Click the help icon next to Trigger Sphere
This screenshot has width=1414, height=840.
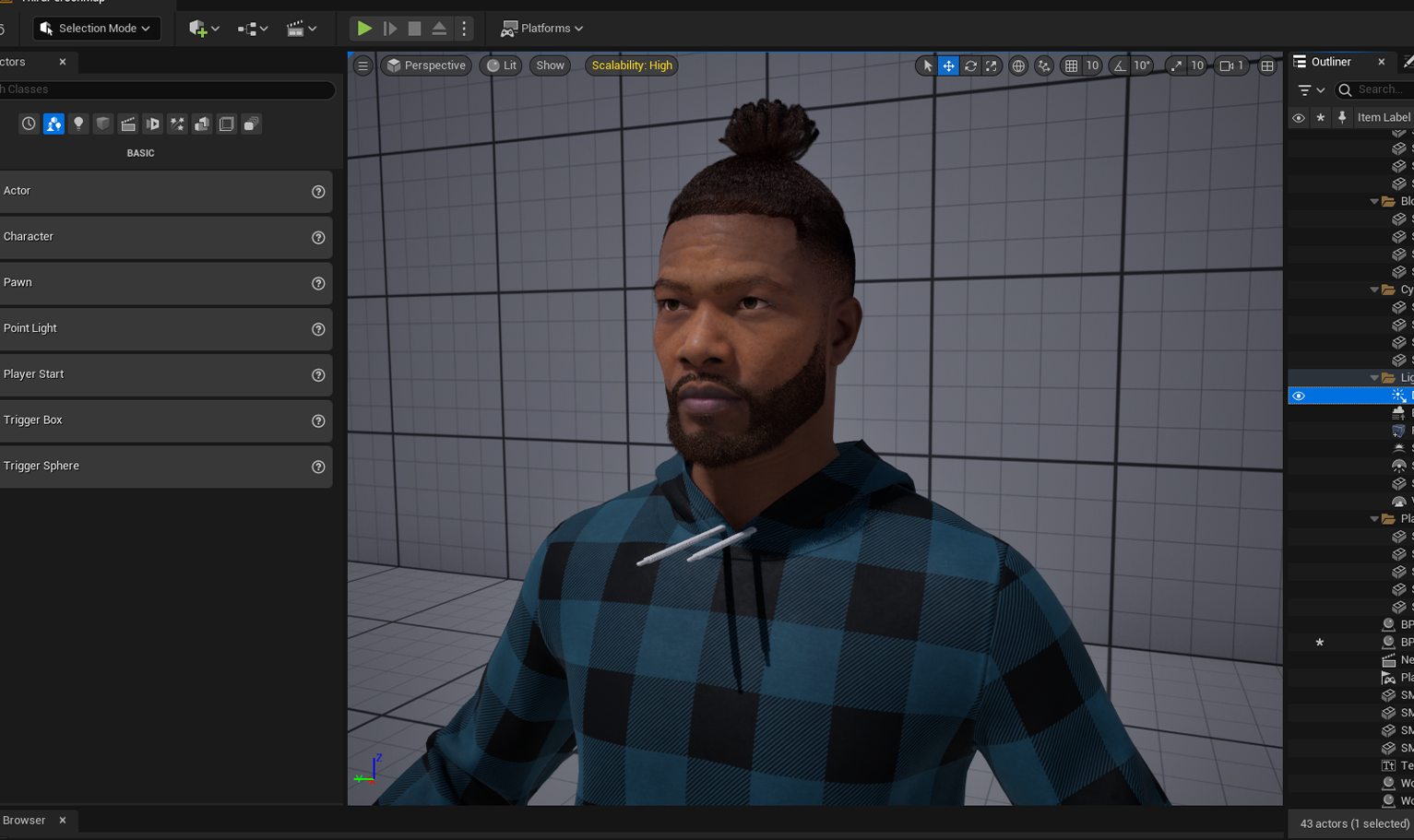tap(318, 467)
